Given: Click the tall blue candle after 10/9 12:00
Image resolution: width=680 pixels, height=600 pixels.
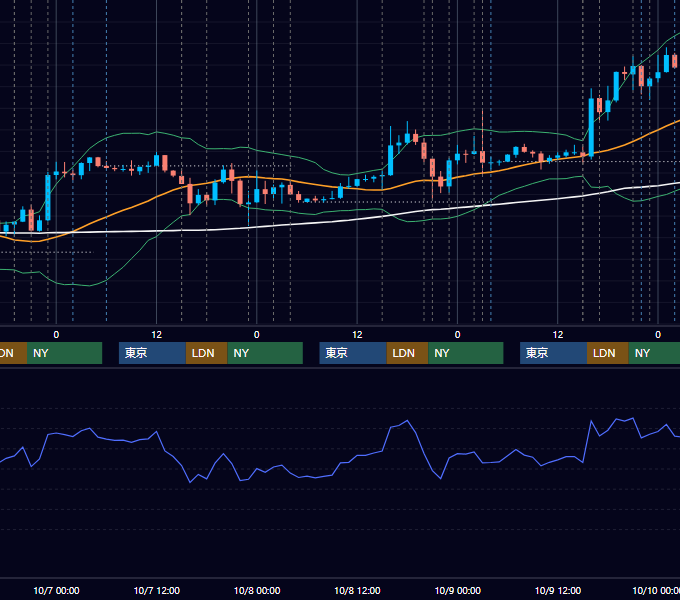Looking at the screenshot, I should tap(591, 126).
